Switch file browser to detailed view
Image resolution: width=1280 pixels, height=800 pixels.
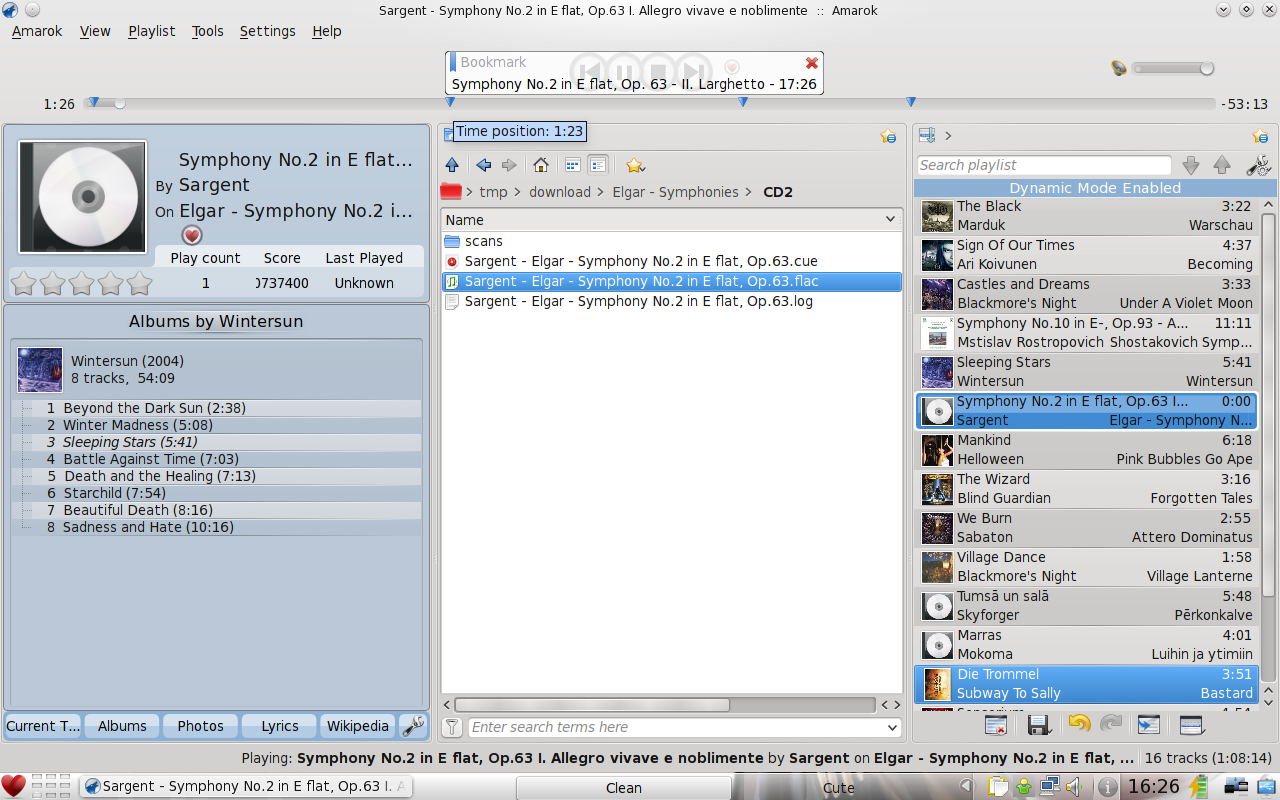[598, 165]
